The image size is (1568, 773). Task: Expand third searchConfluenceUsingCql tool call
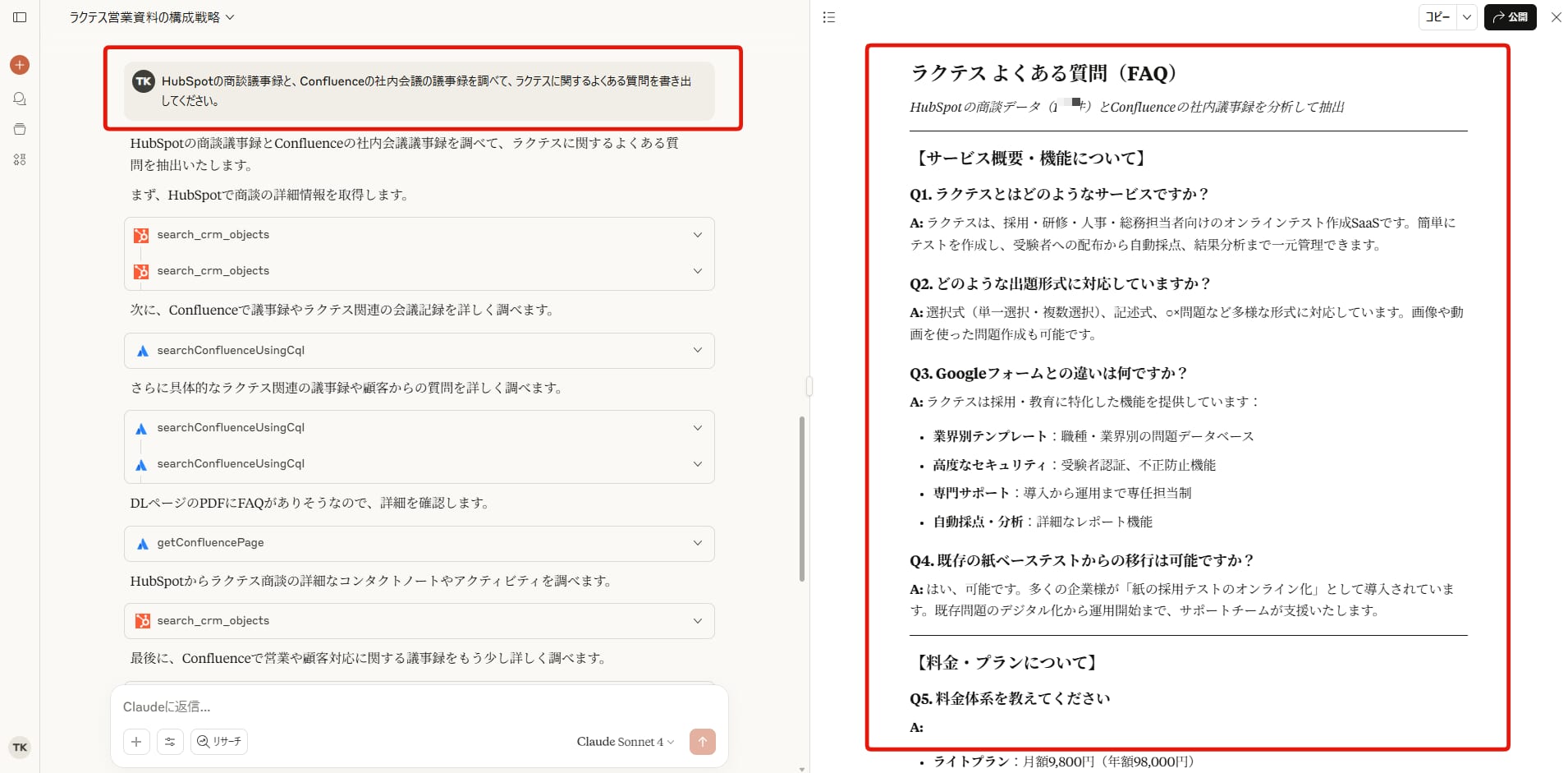pos(419,464)
